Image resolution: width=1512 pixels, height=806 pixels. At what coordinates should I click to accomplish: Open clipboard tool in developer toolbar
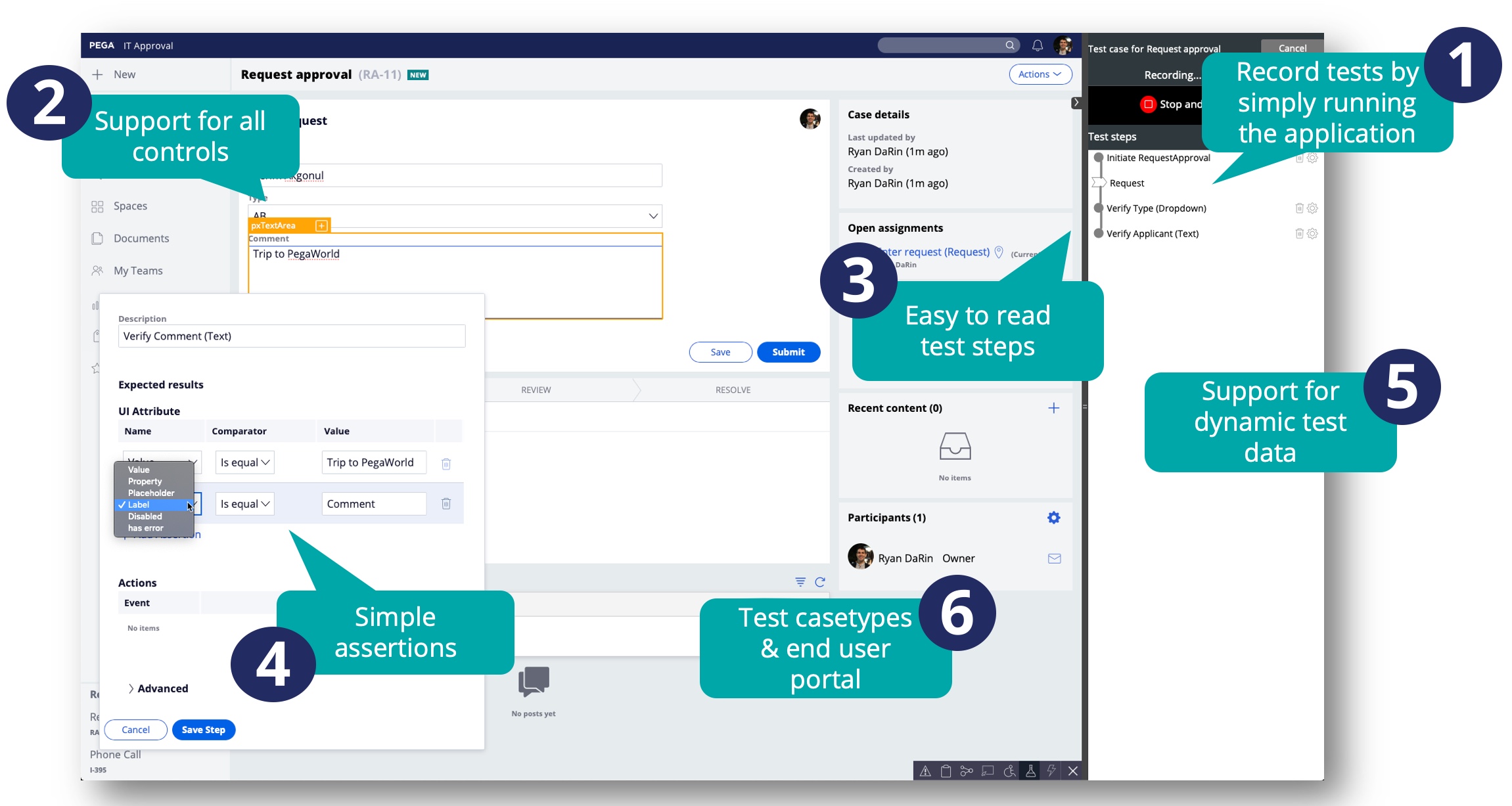tap(946, 771)
